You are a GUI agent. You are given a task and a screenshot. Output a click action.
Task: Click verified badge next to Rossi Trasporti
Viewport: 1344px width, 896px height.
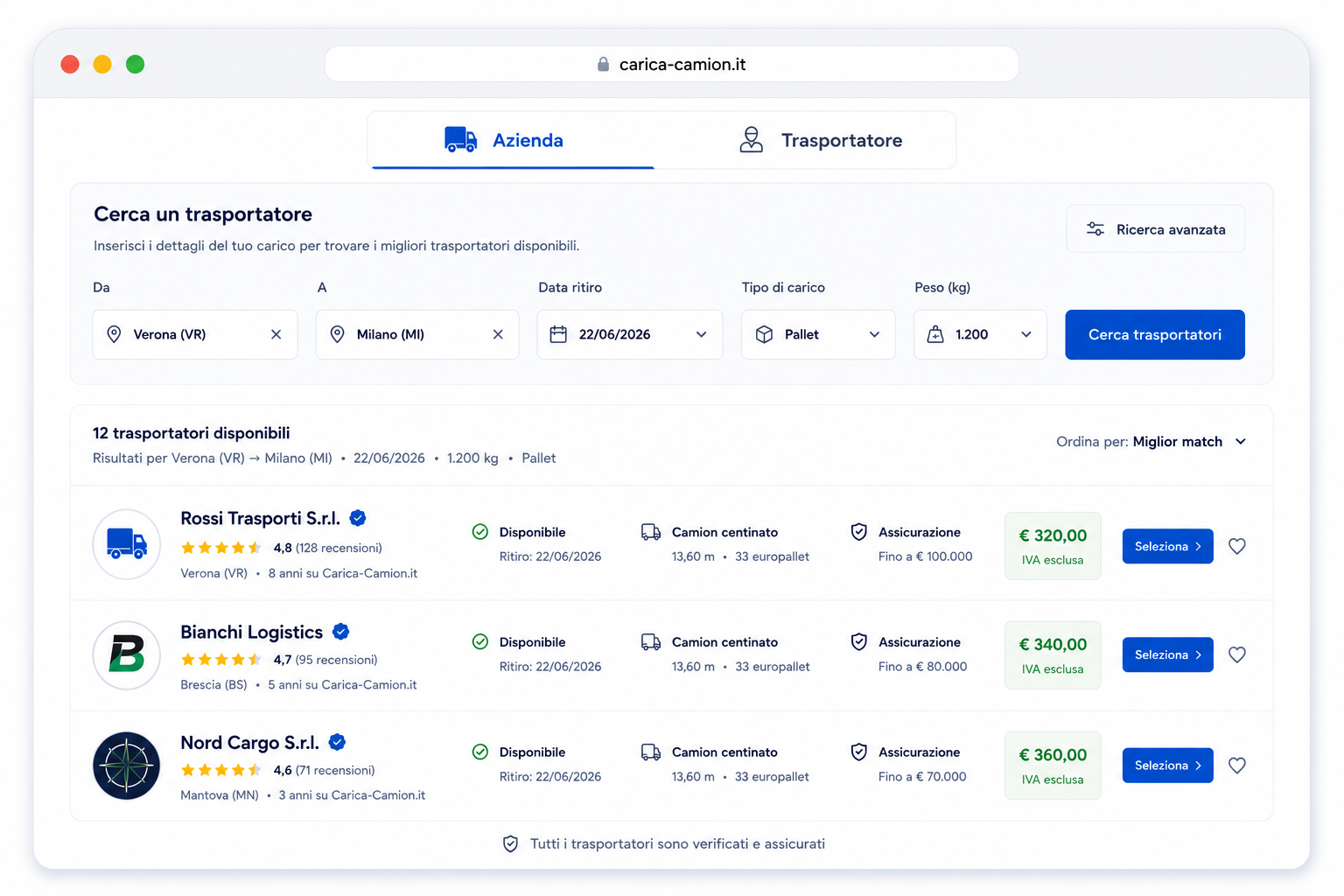click(358, 518)
